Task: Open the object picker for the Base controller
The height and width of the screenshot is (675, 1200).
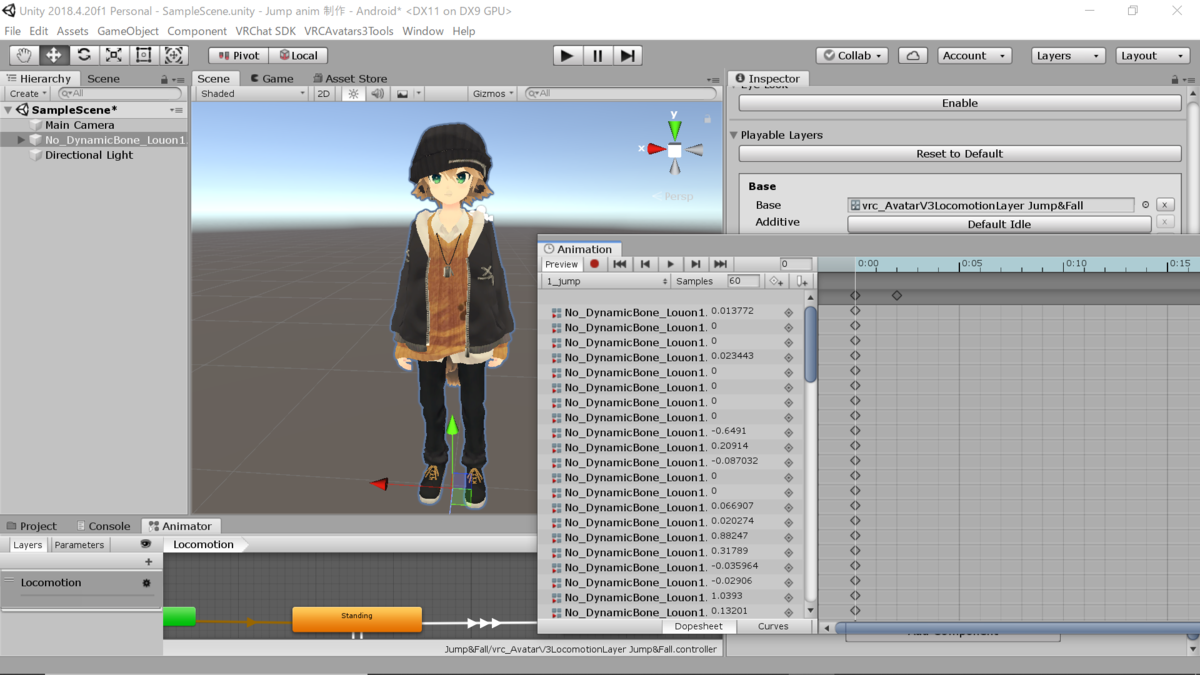Action: (1145, 205)
